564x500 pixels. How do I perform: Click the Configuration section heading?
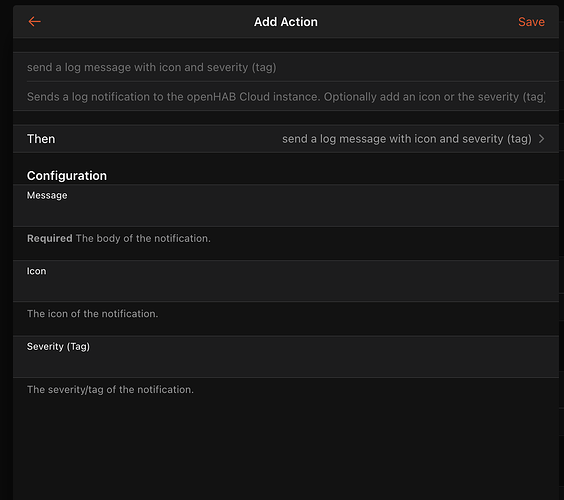(67, 176)
